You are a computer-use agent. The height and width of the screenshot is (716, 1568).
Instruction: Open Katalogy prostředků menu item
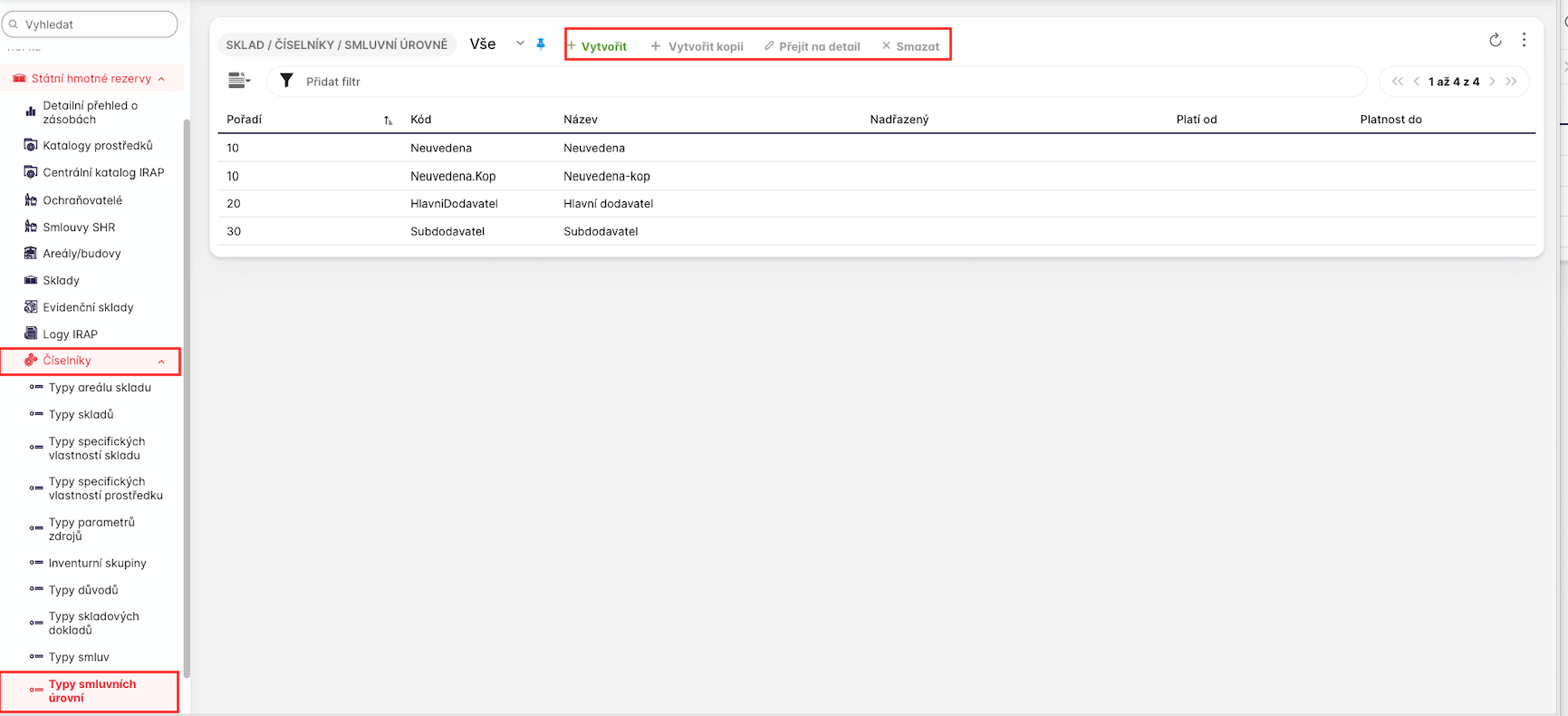(97, 146)
